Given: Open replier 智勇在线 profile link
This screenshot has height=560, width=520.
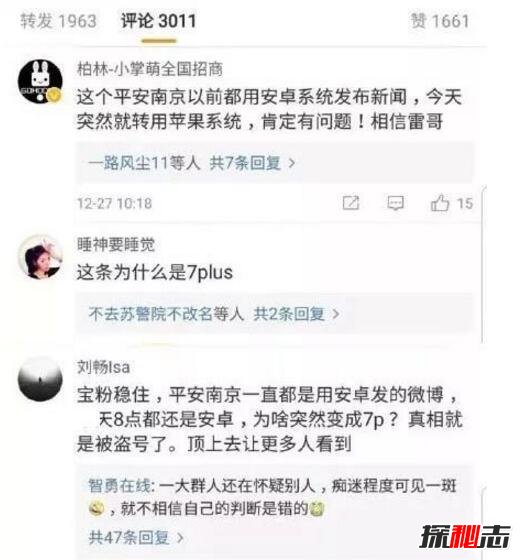Looking at the screenshot, I should [x=119, y=486].
